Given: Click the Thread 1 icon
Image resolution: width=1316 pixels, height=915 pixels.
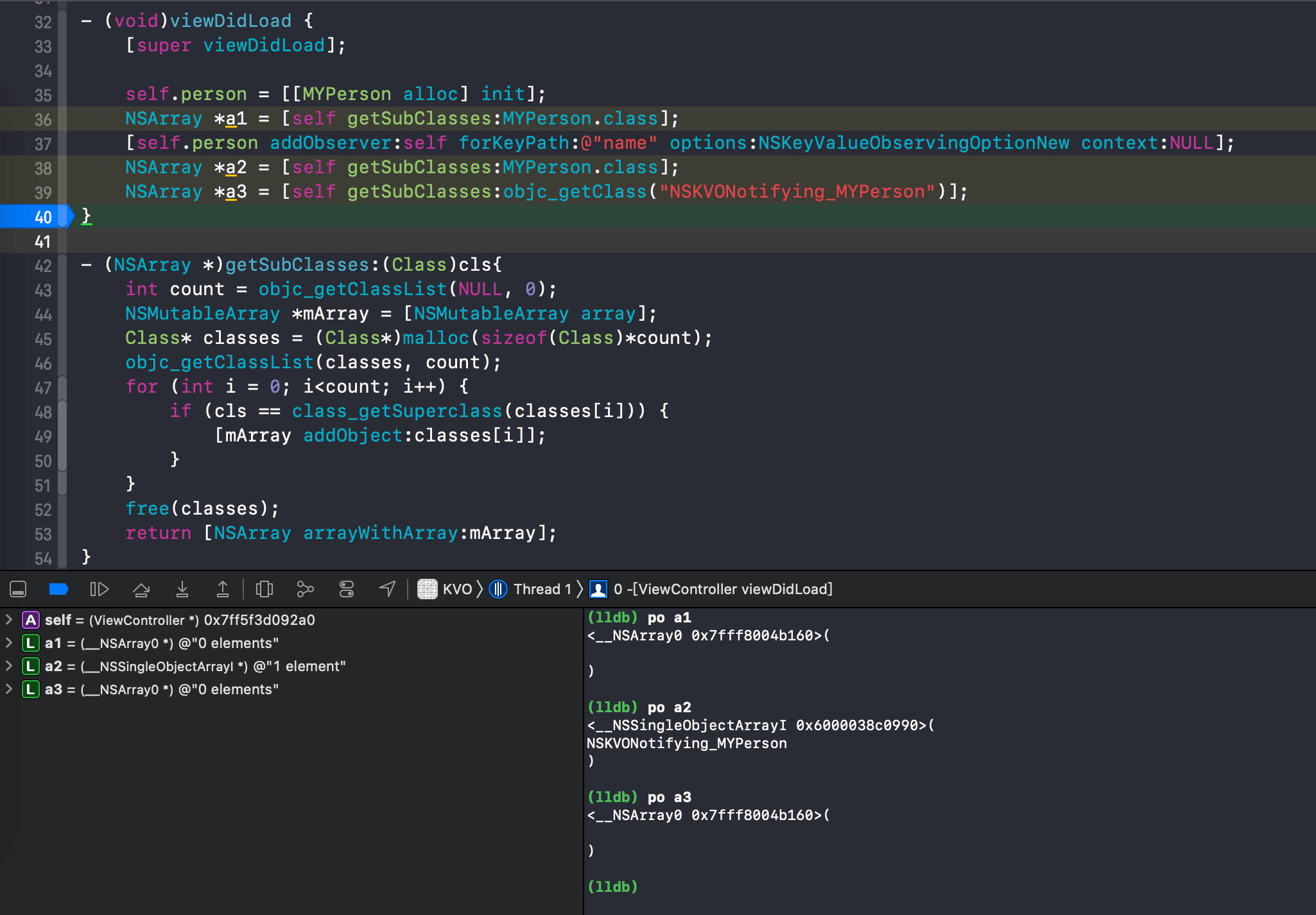Looking at the screenshot, I should point(498,589).
